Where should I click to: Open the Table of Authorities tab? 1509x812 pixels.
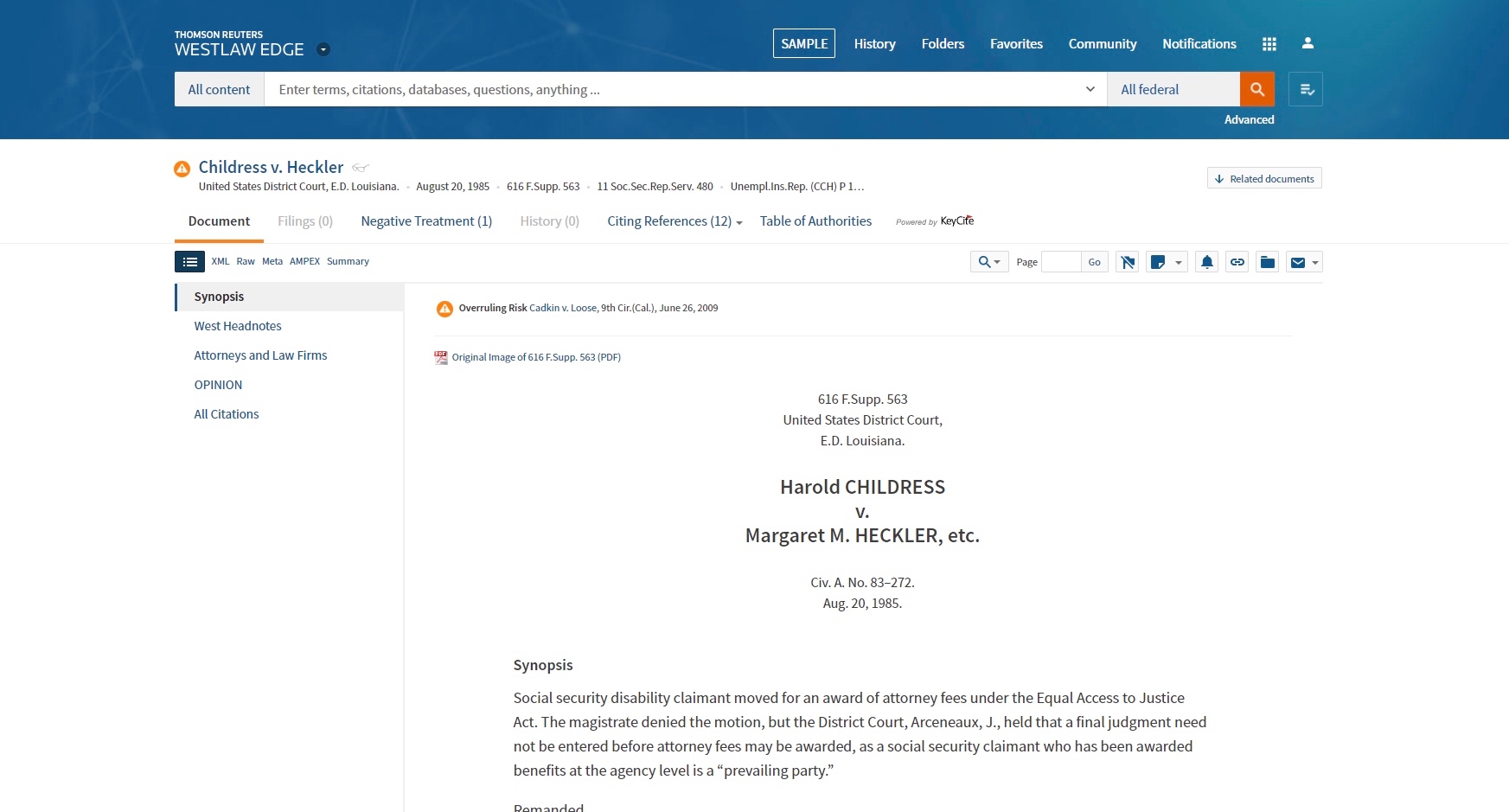coord(815,221)
